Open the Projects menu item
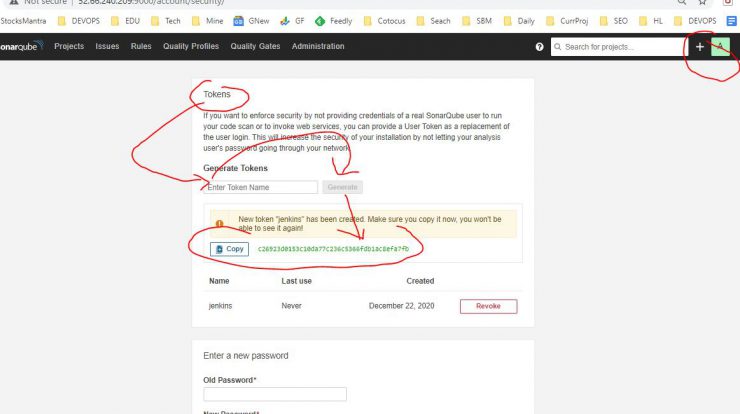Screen dimensions: 740x414 69,46
